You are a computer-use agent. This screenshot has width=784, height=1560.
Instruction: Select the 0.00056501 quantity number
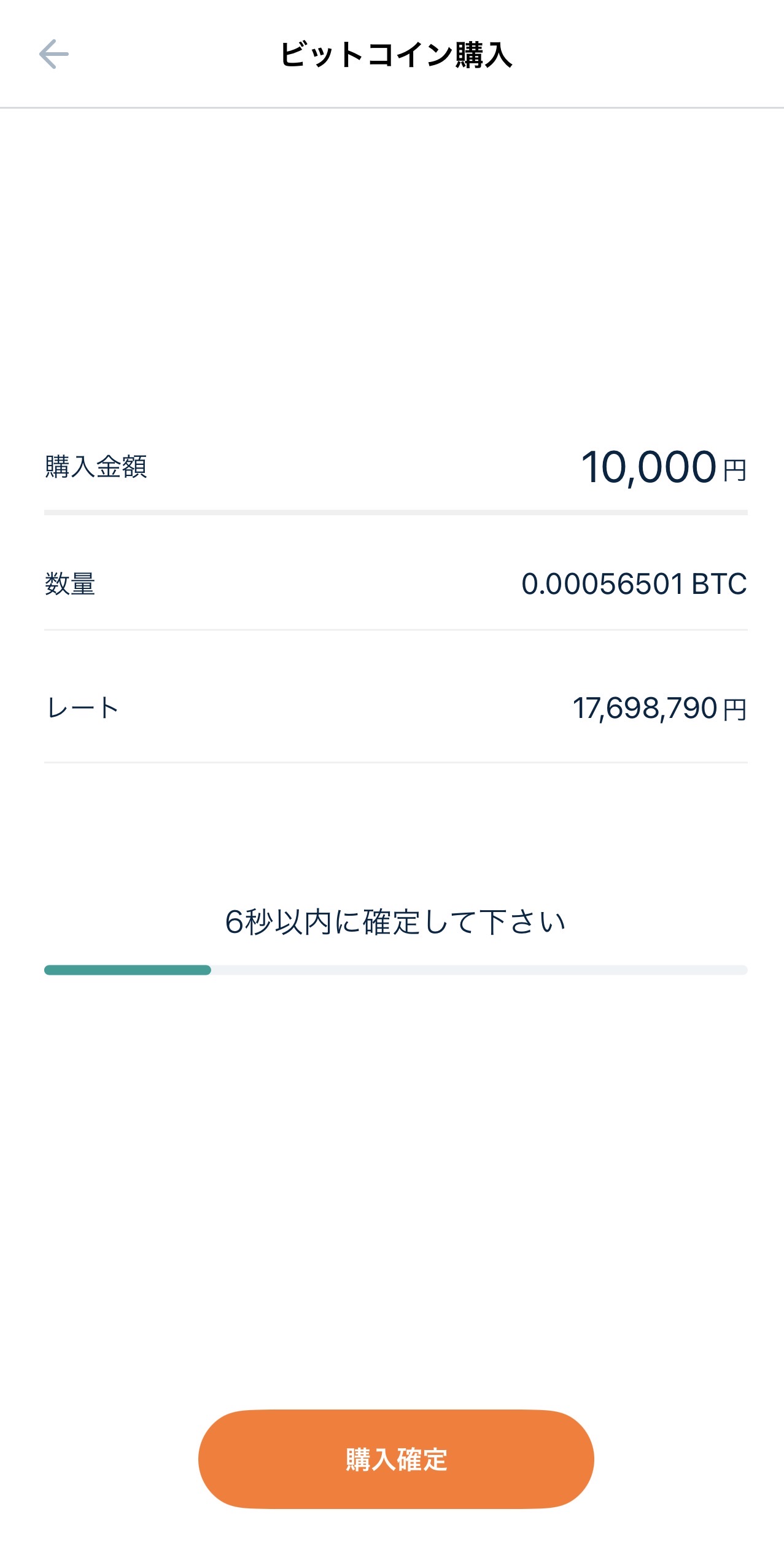[x=602, y=584]
